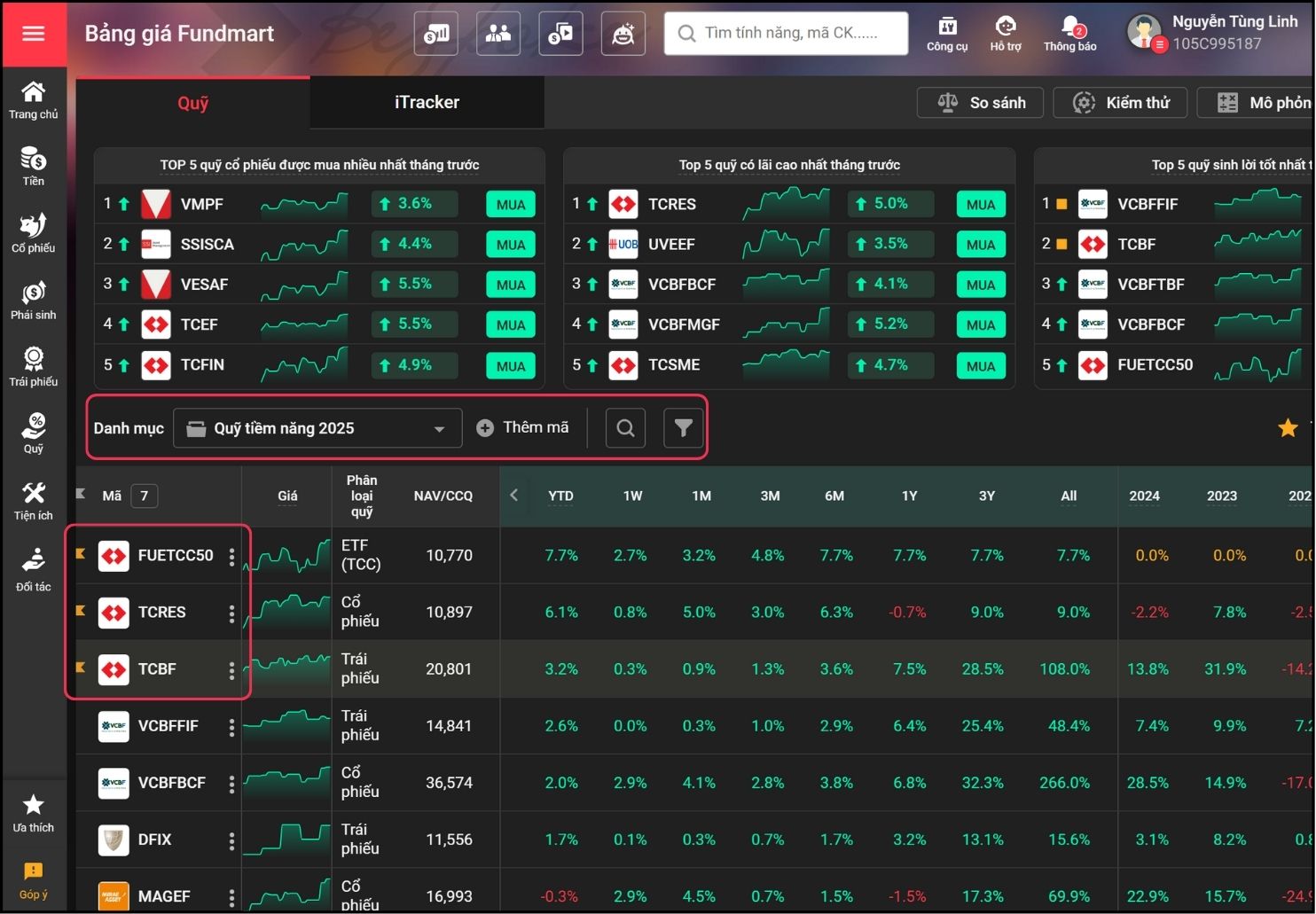Click the filter funnel icon
The height and width of the screenshot is (914, 1316).
click(683, 428)
